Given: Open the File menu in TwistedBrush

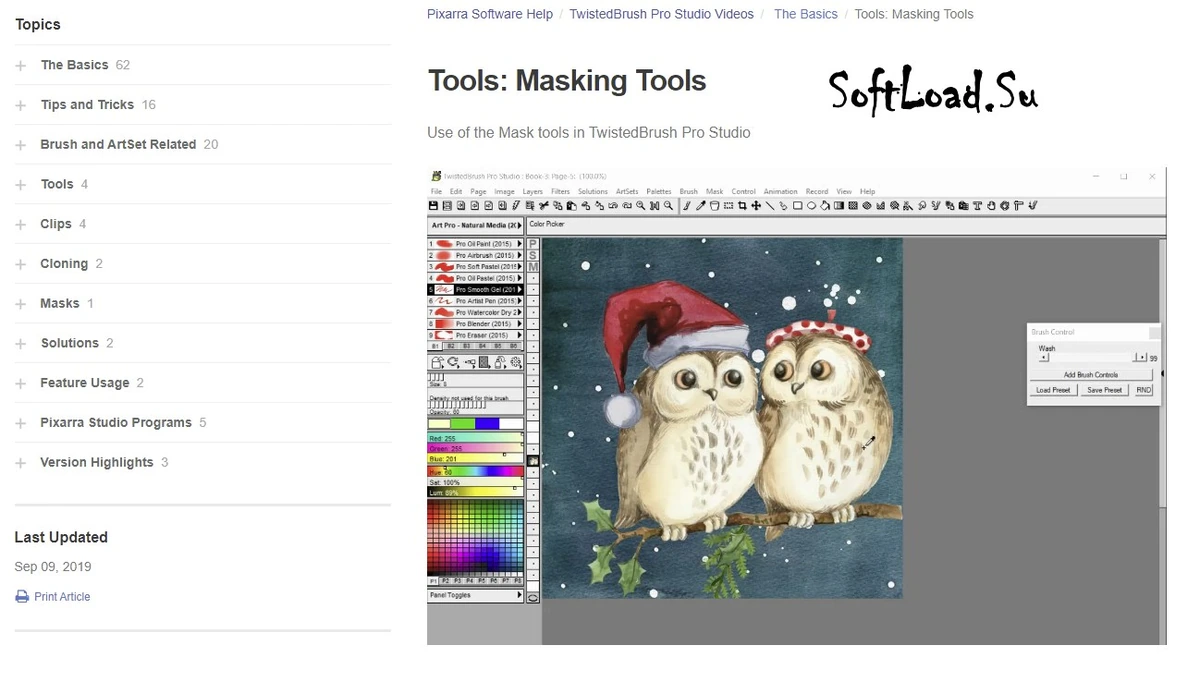Looking at the screenshot, I should (x=436, y=191).
